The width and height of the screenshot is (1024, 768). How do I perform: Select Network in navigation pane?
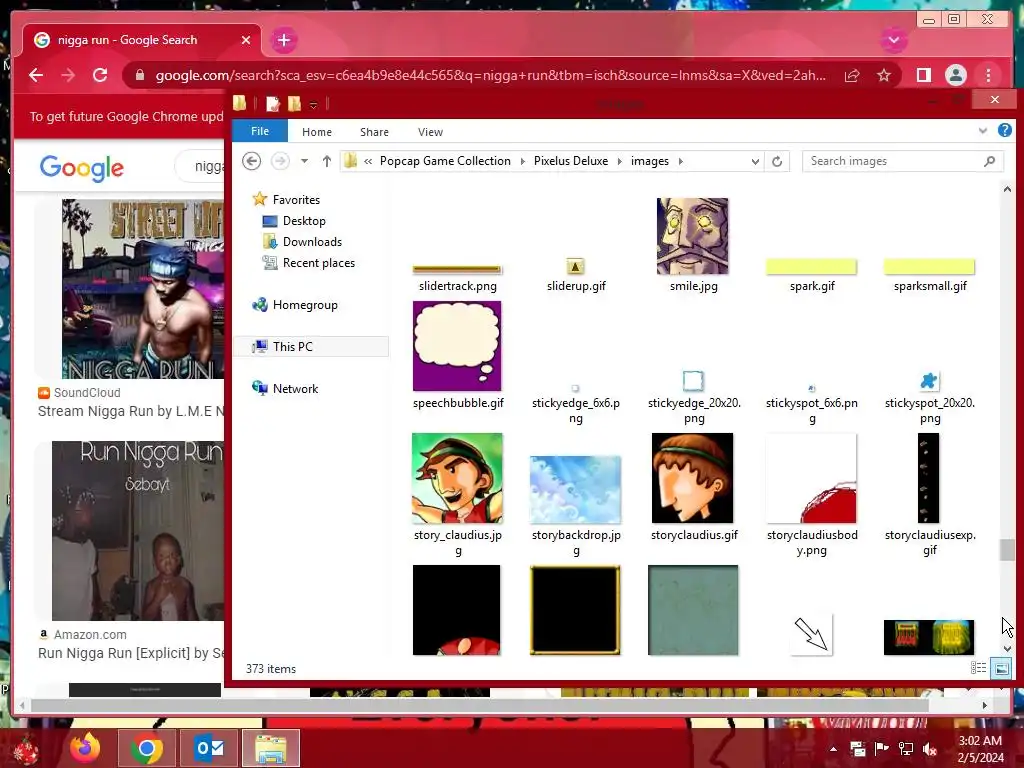tap(295, 389)
